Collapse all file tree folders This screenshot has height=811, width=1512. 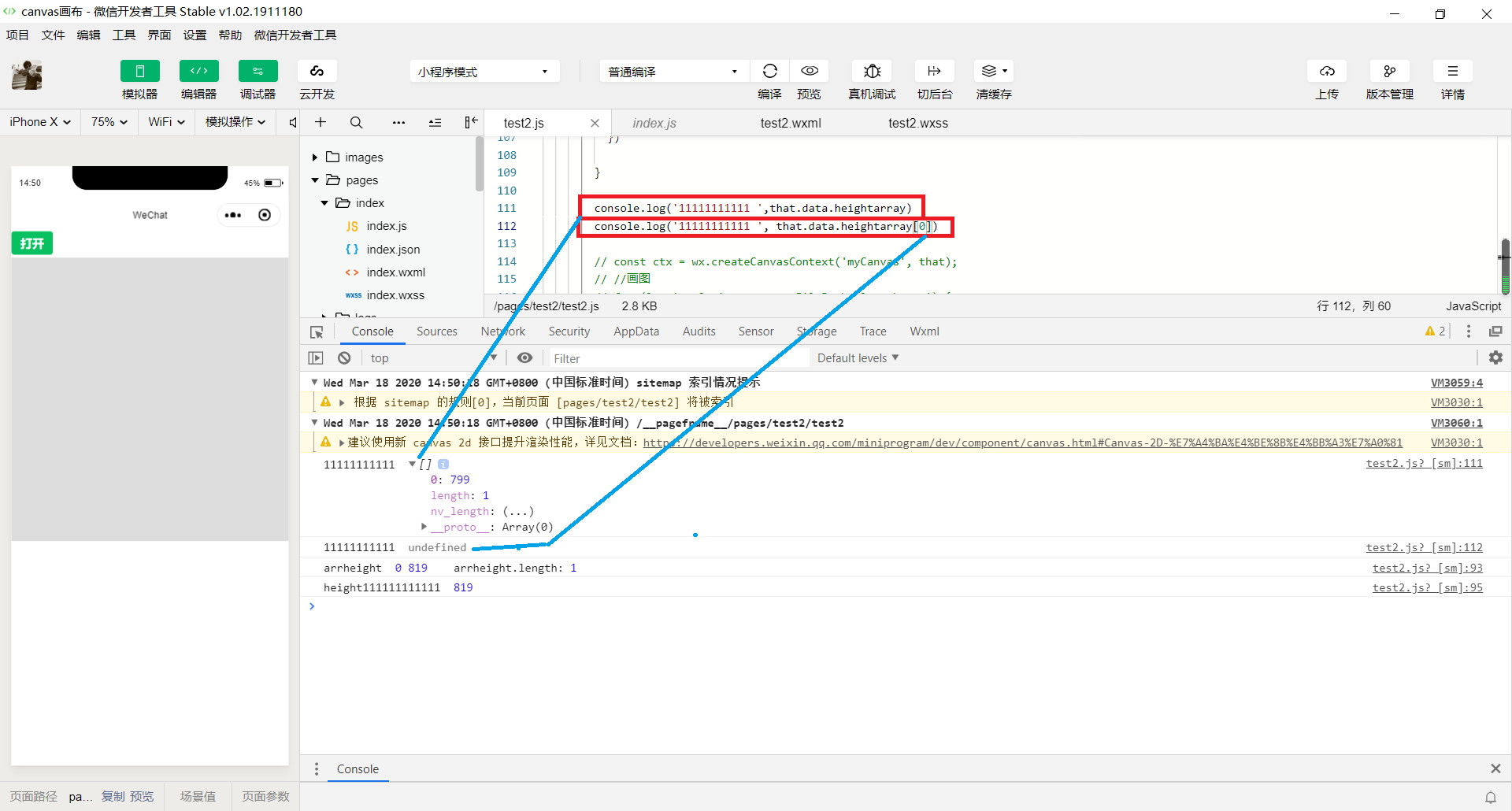click(435, 122)
